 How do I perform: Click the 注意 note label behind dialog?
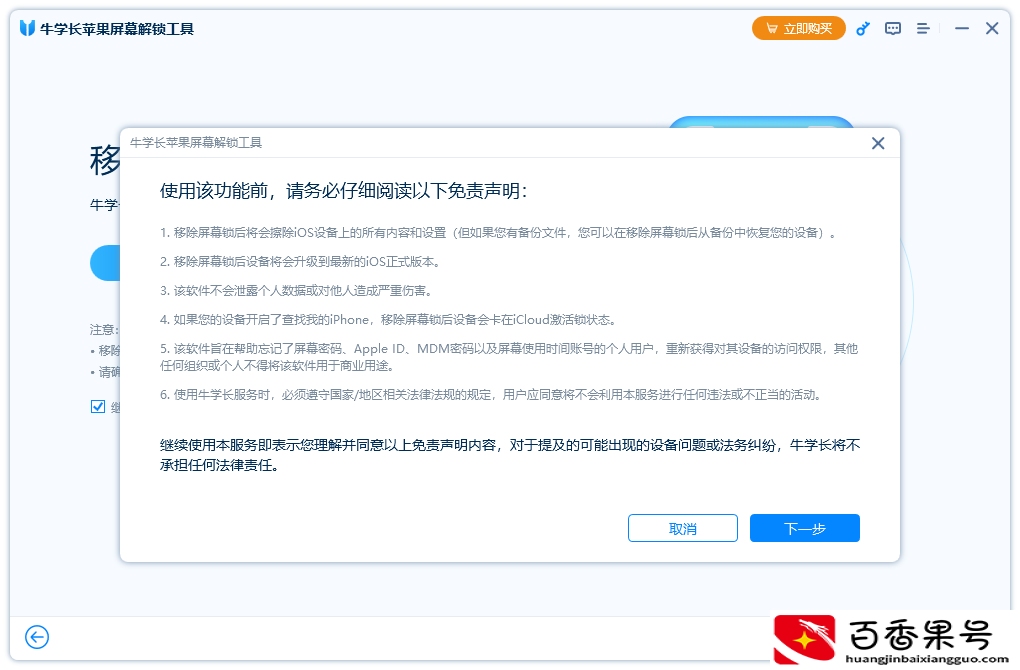tap(104, 330)
